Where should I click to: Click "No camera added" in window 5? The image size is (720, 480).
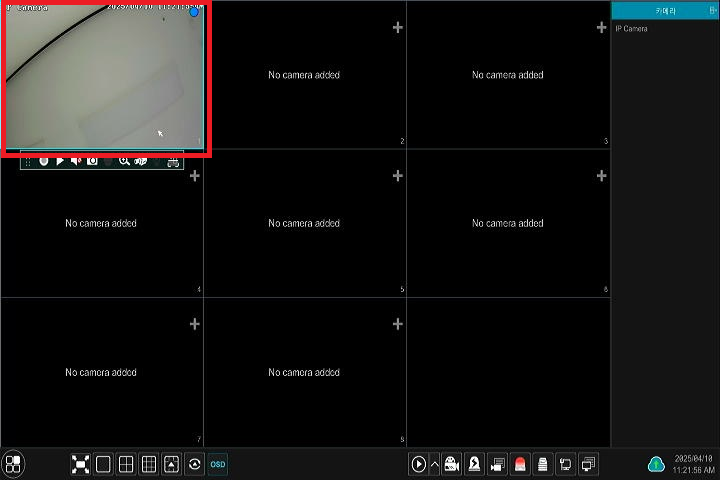(x=304, y=223)
